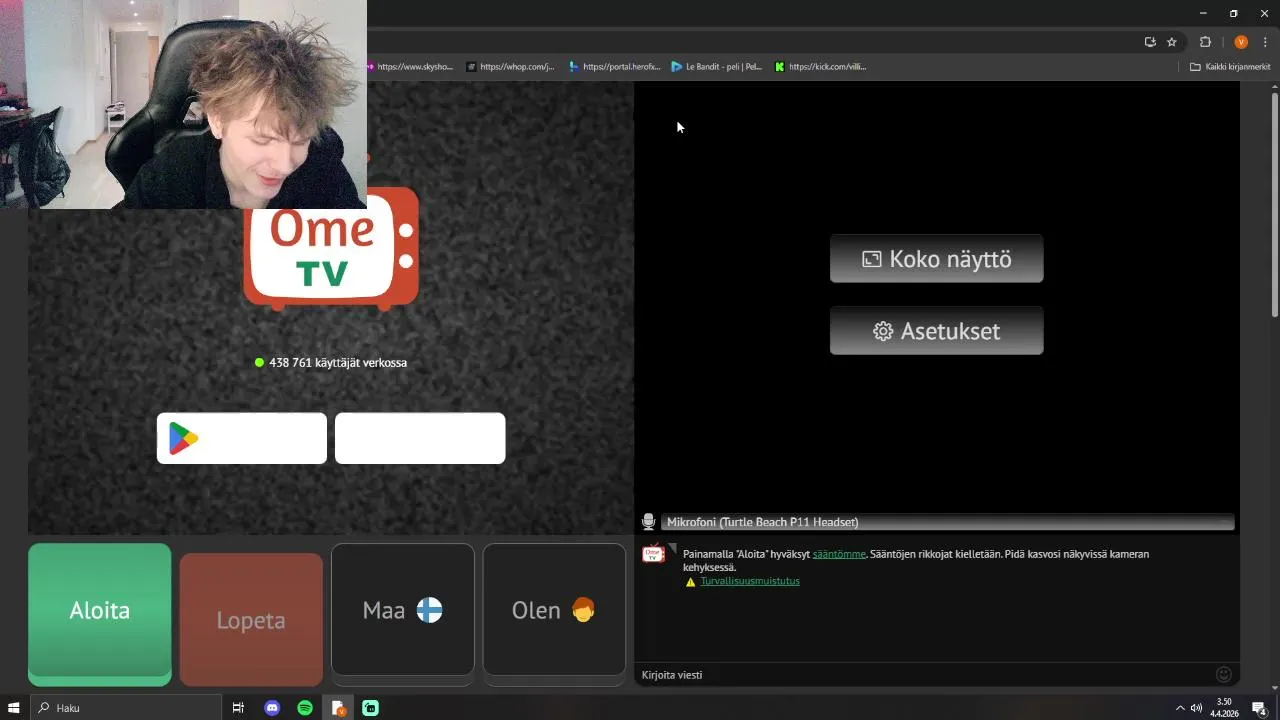Click the Mikrofoni Turtle Beach level bar
This screenshot has height=720, width=1280.
948,522
